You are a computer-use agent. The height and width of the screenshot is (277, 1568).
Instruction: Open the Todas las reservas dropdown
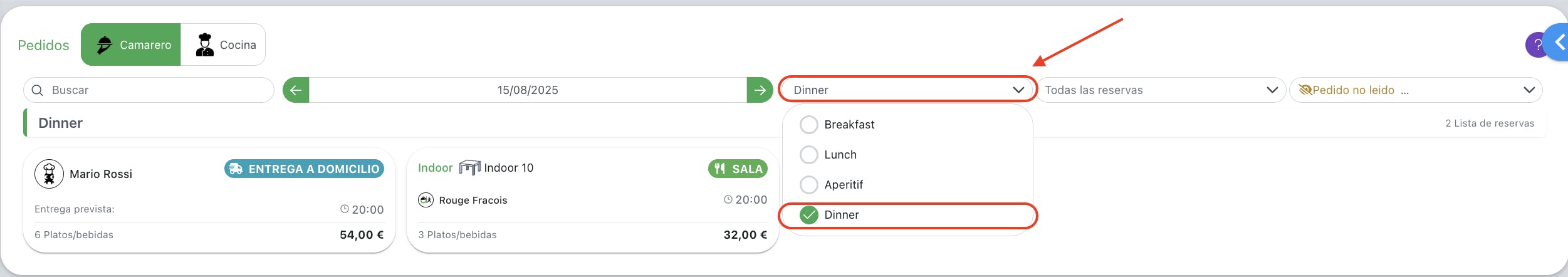(1161, 90)
